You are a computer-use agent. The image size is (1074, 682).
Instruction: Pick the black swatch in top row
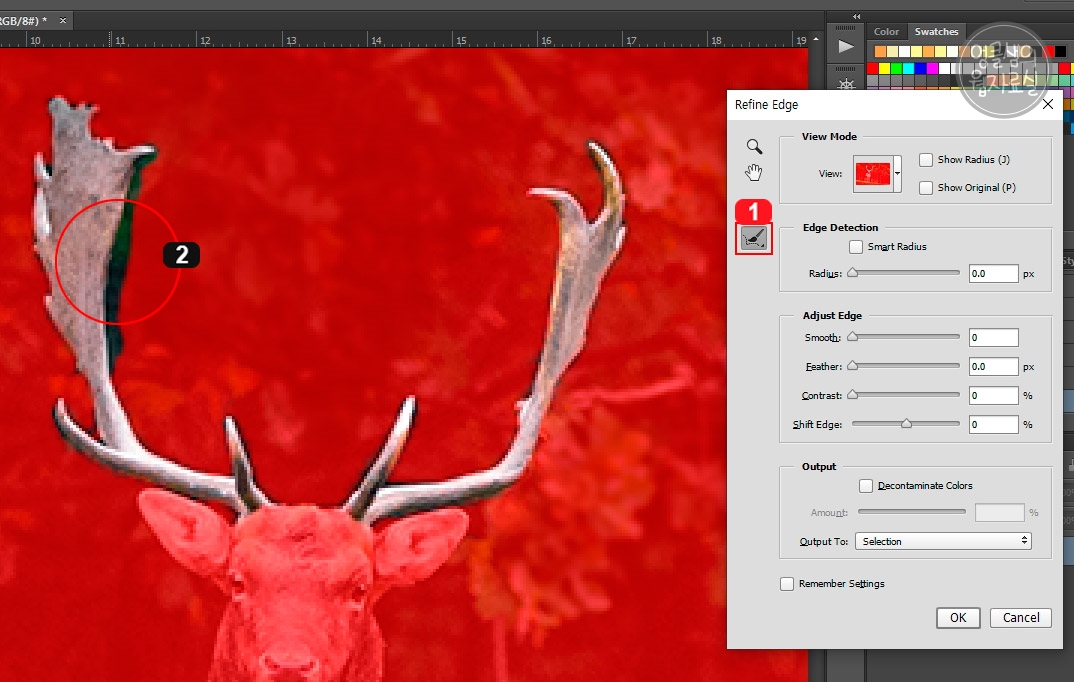1060,51
